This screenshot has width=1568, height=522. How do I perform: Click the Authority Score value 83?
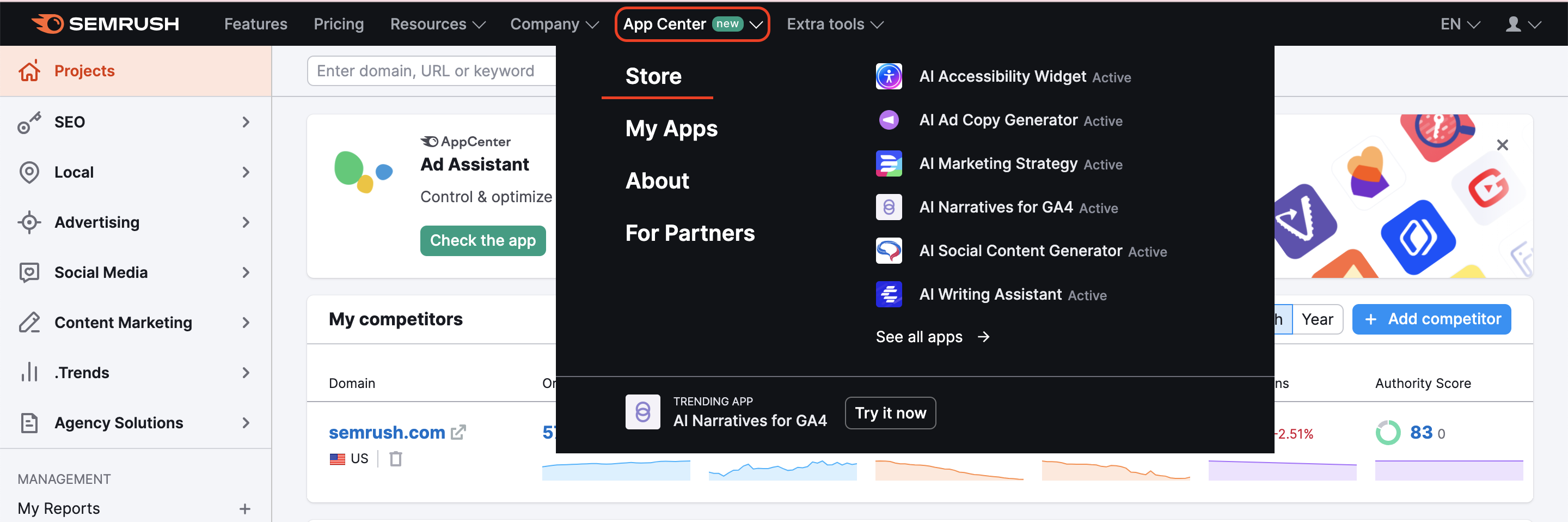click(x=1420, y=433)
